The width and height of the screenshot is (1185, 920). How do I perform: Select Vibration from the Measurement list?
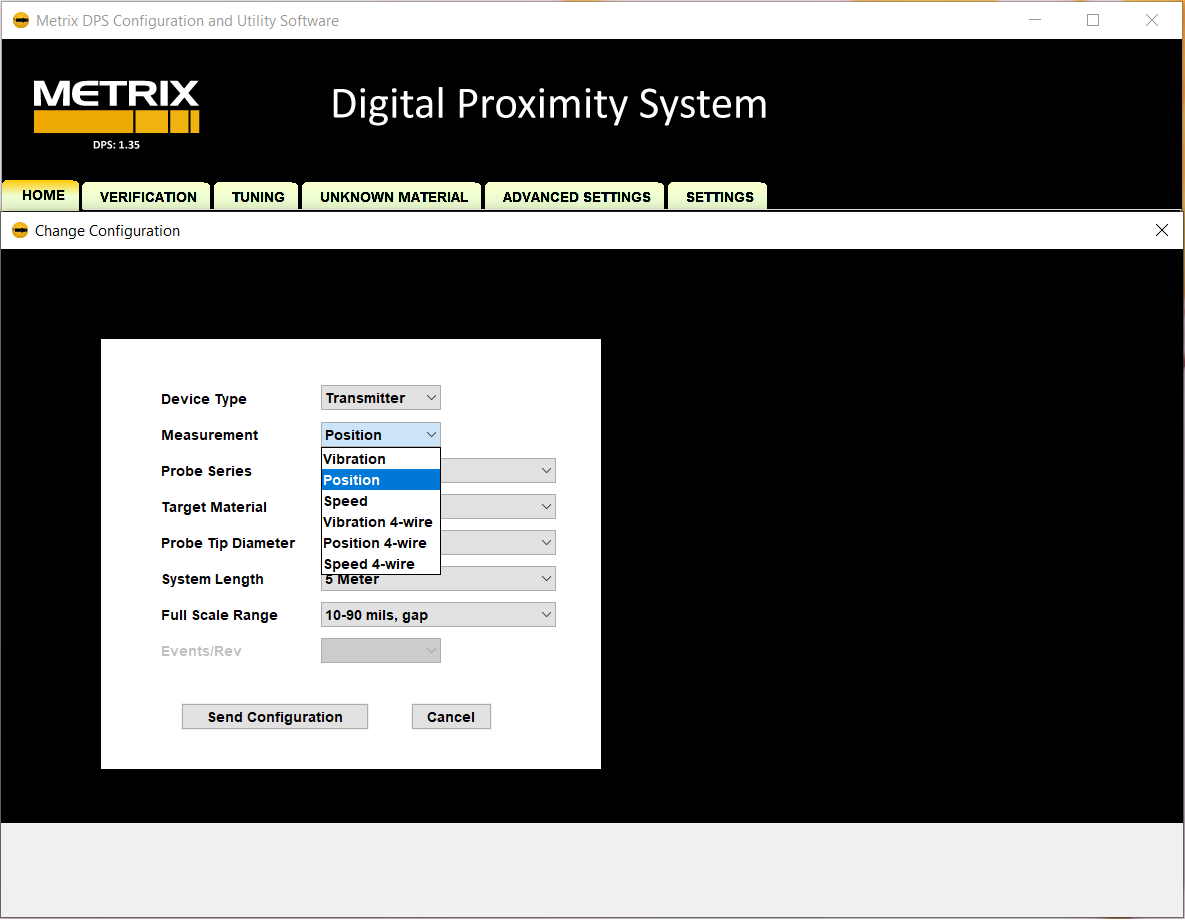[x=381, y=459]
